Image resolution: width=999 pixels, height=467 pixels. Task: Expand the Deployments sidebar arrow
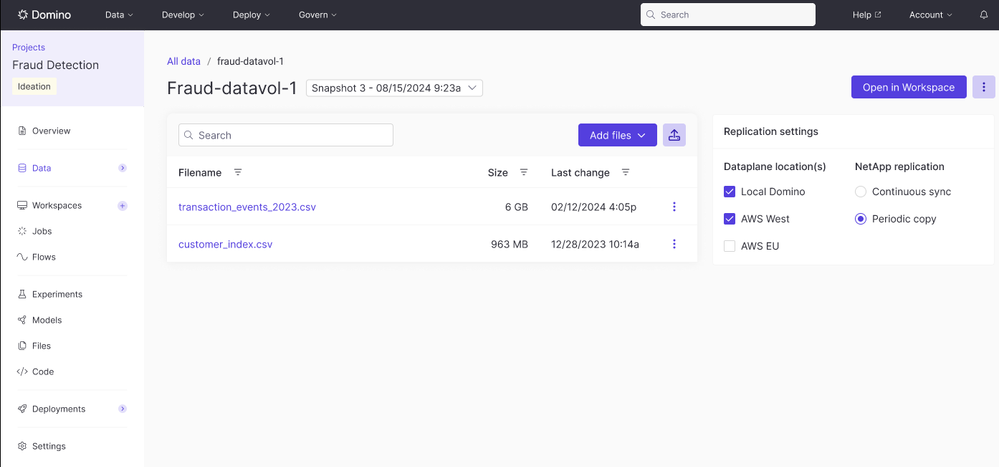(x=123, y=409)
